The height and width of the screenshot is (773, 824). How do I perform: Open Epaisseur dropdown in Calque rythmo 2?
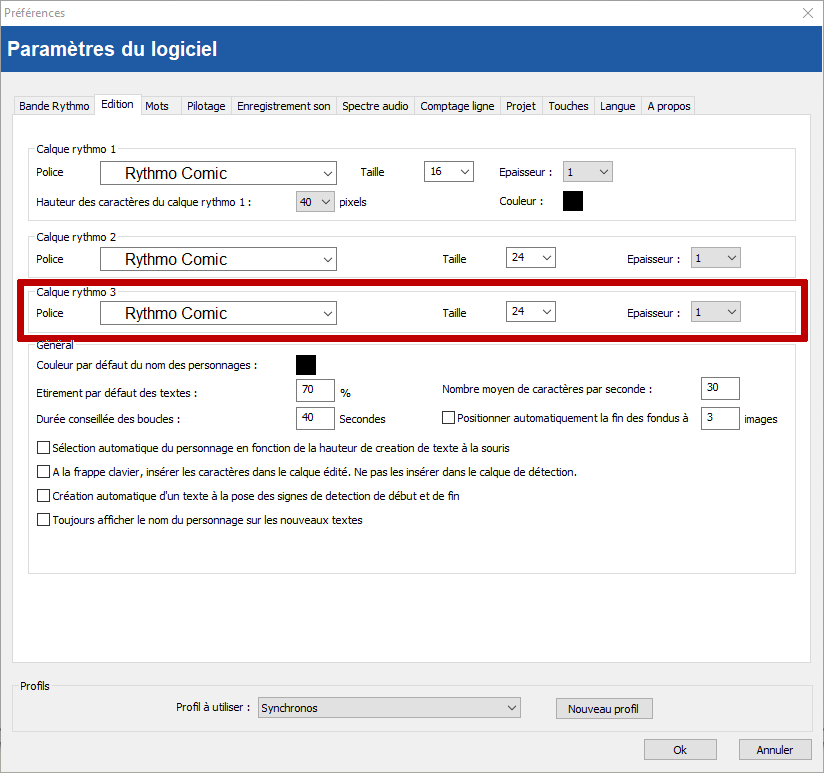(x=716, y=259)
